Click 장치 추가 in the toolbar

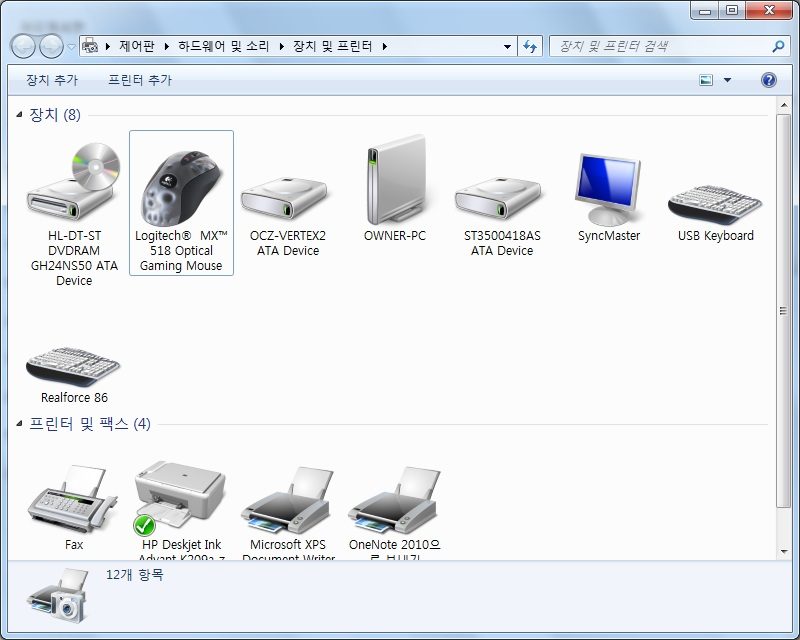[52, 80]
